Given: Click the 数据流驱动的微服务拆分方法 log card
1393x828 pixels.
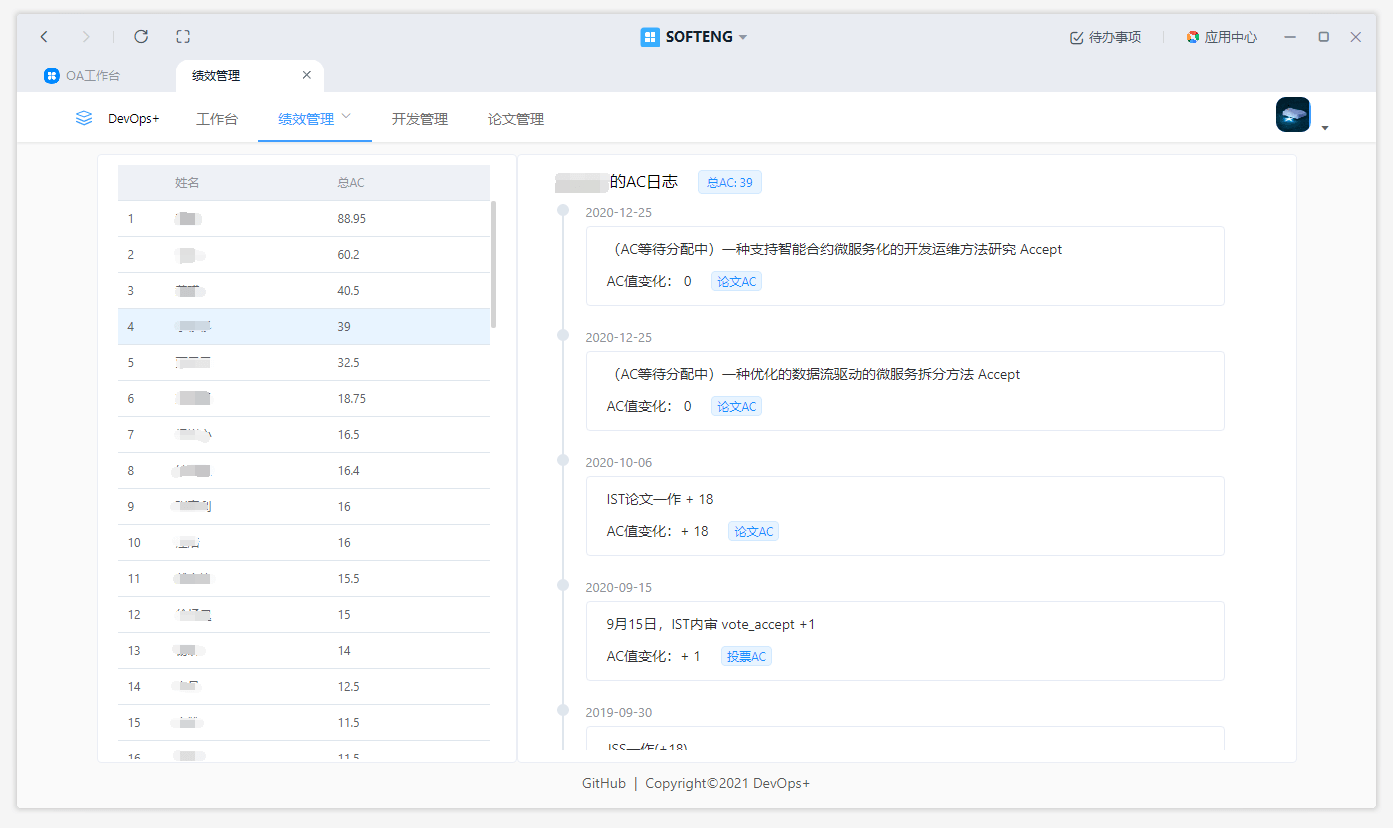Looking at the screenshot, I should [905, 391].
